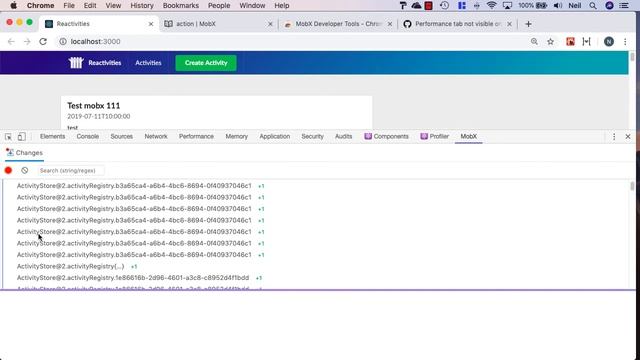The image size is (640, 360).
Task: Toggle the device toolbar icon
Action: coord(22,137)
